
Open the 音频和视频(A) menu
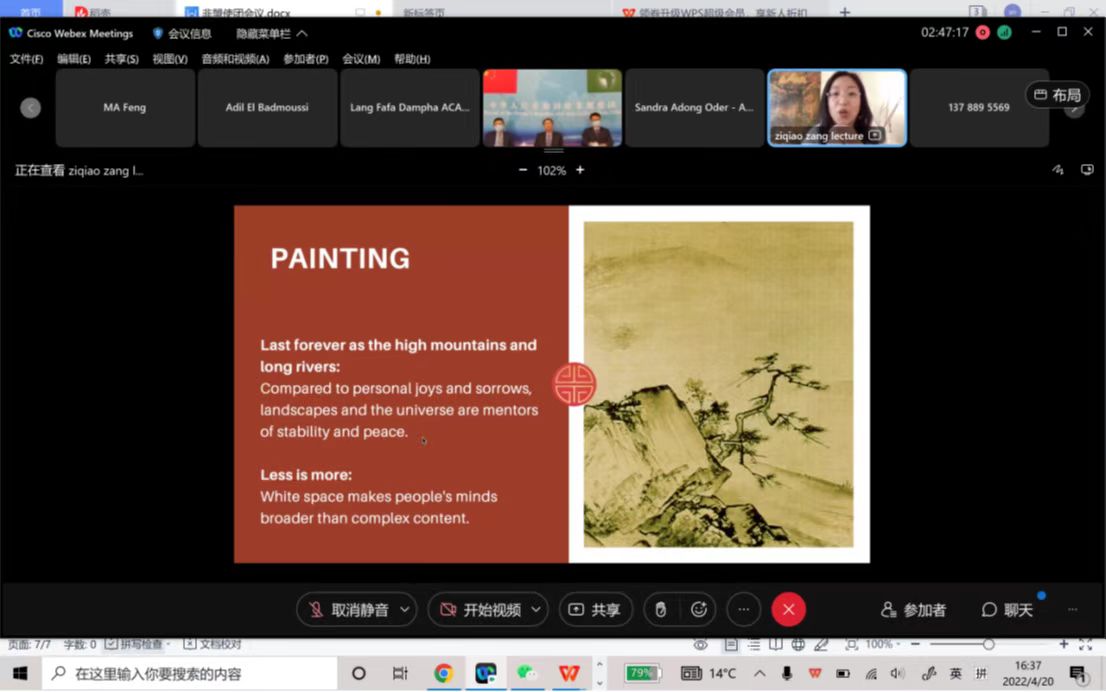(x=235, y=59)
